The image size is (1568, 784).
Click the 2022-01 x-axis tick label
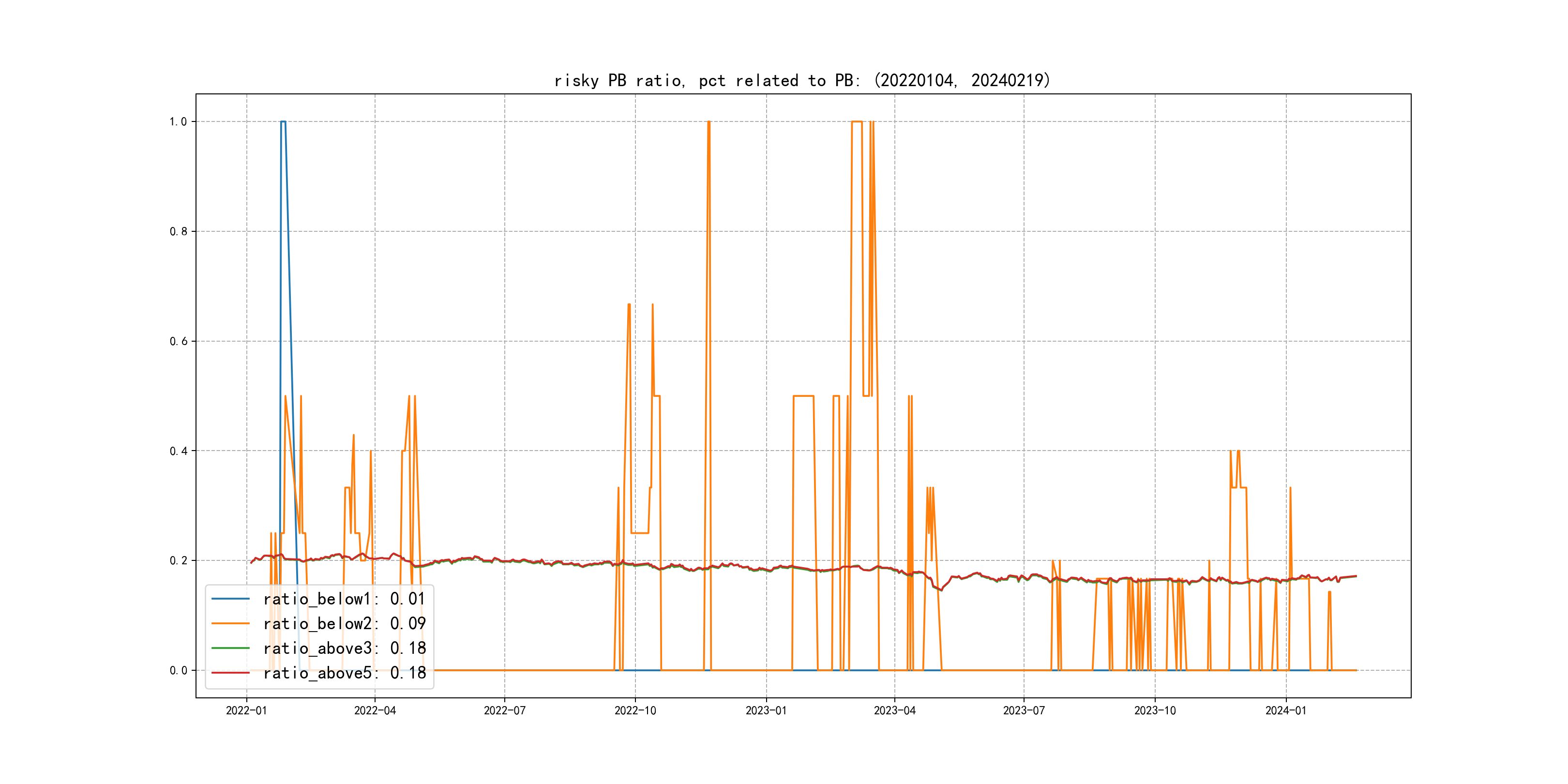pyautogui.click(x=246, y=710)
